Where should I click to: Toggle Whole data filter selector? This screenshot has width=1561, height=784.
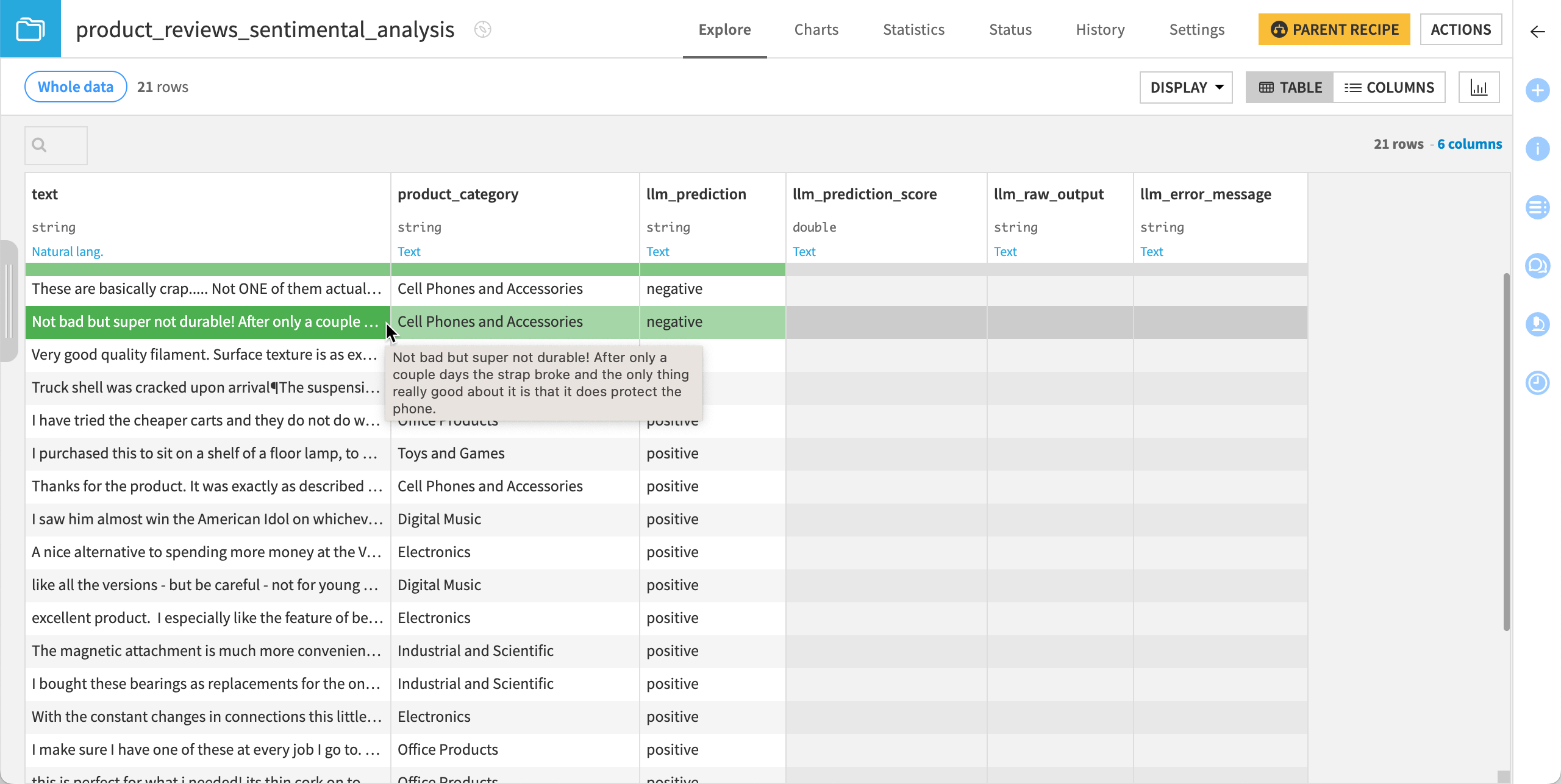75,87
